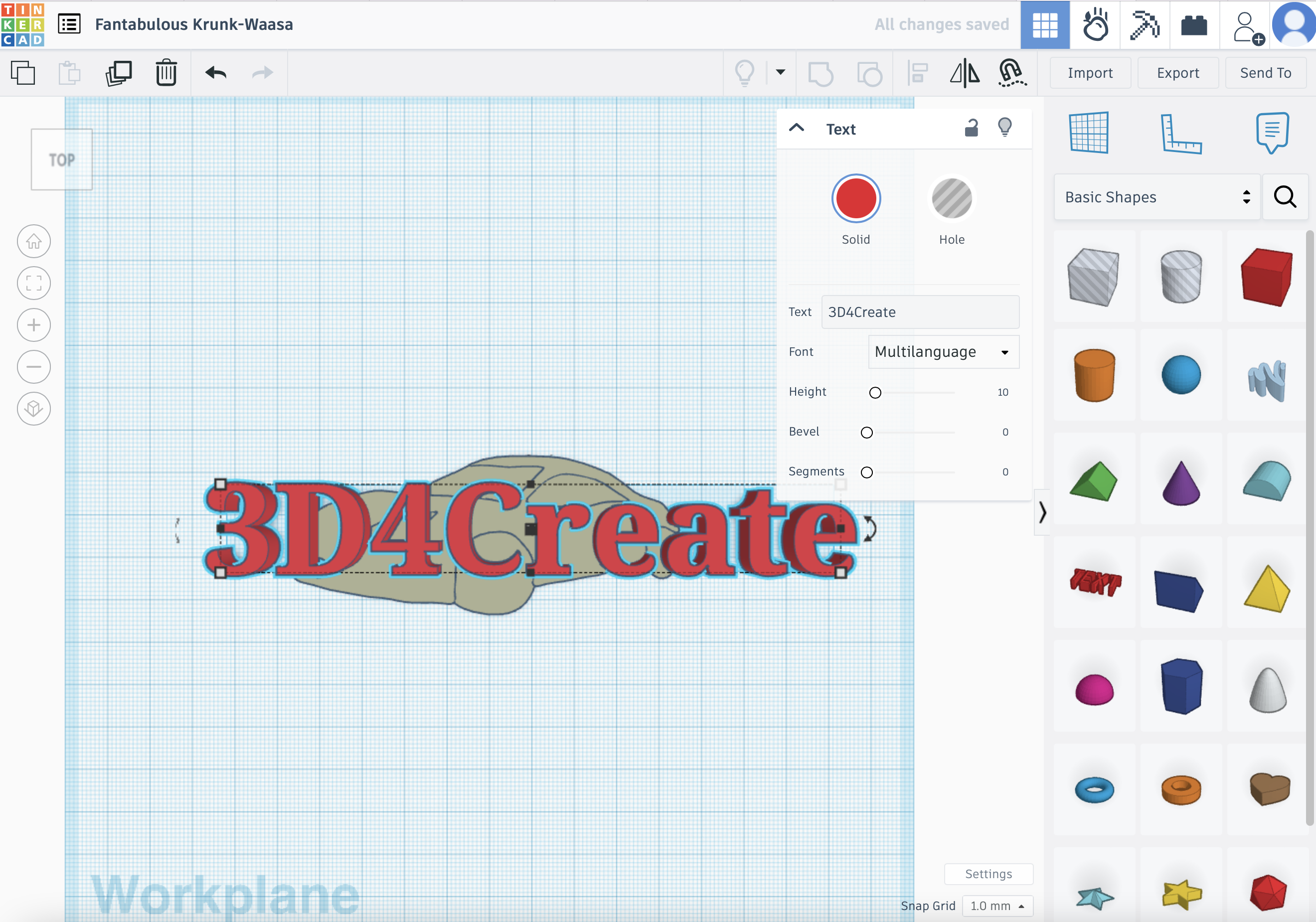The width and height of the screenshot is (1316, 922).
Task: Toggle the shape lock icon
Action: (971, 128)
